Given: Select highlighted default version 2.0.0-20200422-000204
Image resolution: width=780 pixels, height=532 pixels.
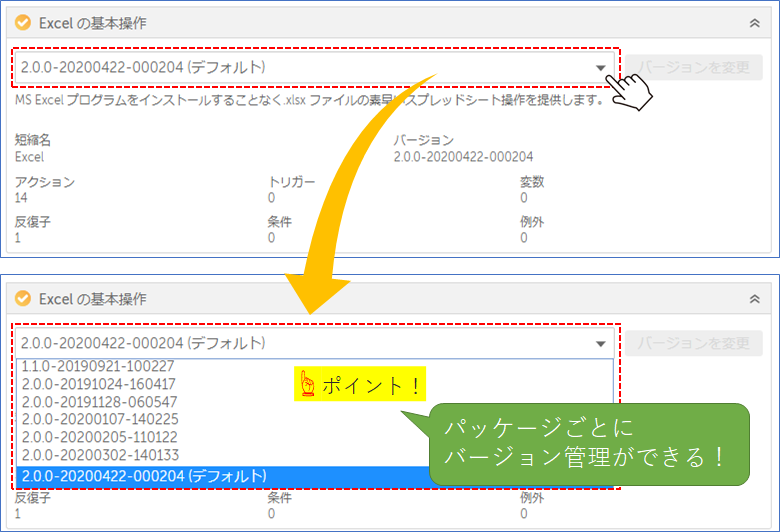Looking at the screenshot, I should (223, 476).
